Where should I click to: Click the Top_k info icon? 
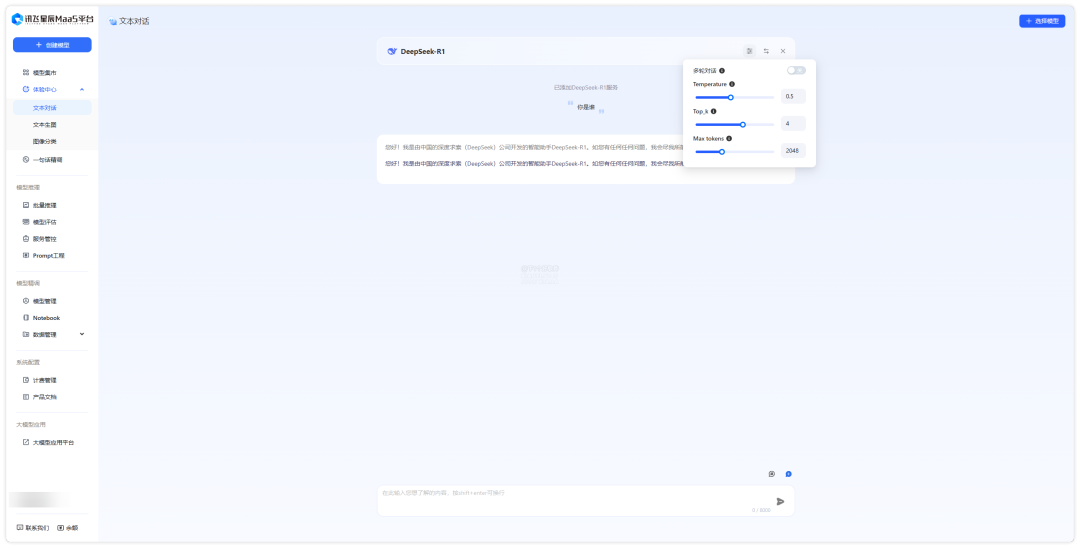(713, 111)
